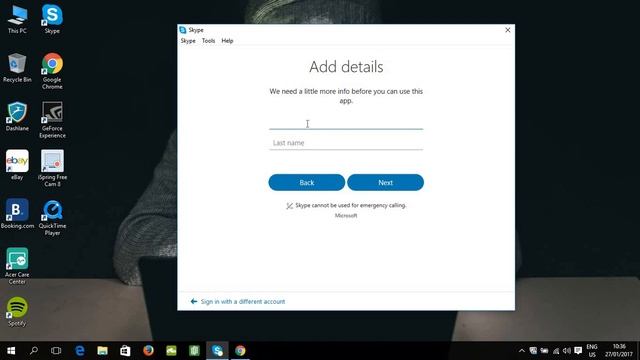Screen dimensions: 640x360
Task: Open the Help menu
Action: tap(227, 41)
